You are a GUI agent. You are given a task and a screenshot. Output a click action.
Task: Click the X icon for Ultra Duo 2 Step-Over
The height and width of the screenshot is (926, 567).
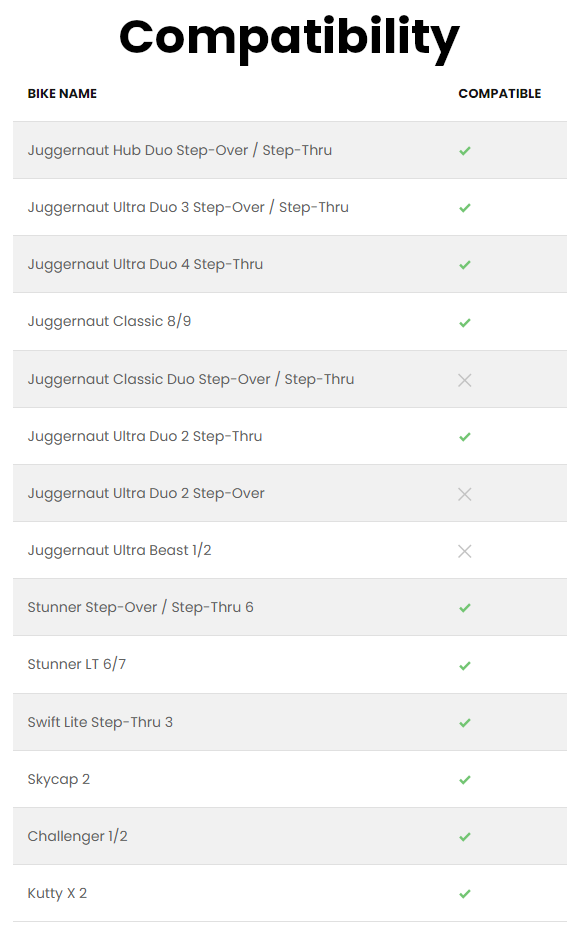coord(465,494)
